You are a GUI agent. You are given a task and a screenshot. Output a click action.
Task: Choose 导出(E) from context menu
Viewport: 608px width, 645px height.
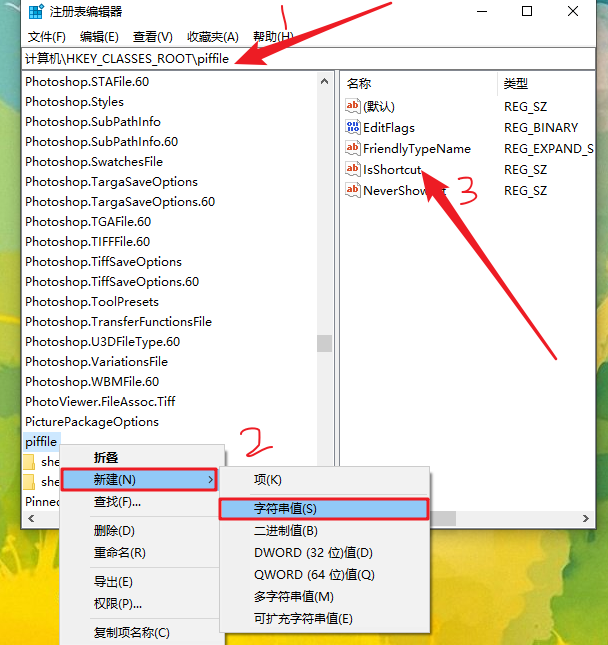click(x=113, y=582)
